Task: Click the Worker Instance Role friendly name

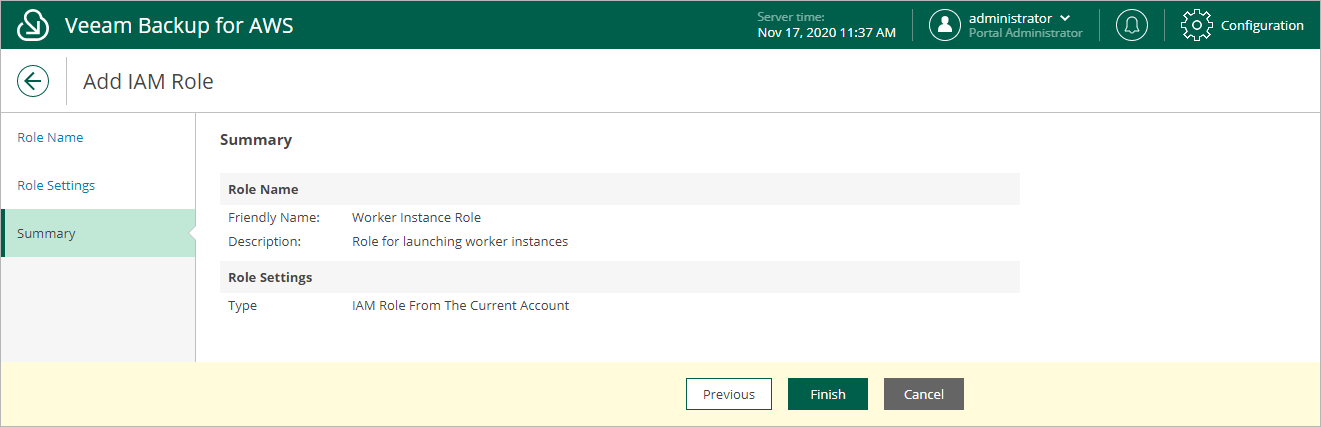Action: pyautogui.click(x=416, y=217)
